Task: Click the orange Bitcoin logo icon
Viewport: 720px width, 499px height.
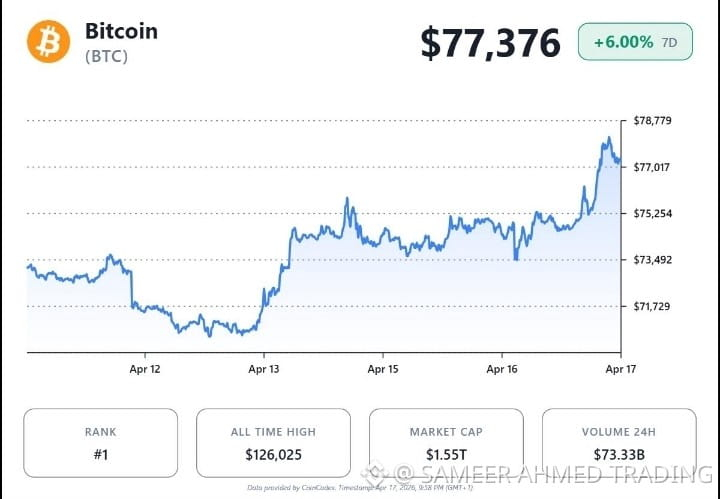Action: click(x=48, y=41)
